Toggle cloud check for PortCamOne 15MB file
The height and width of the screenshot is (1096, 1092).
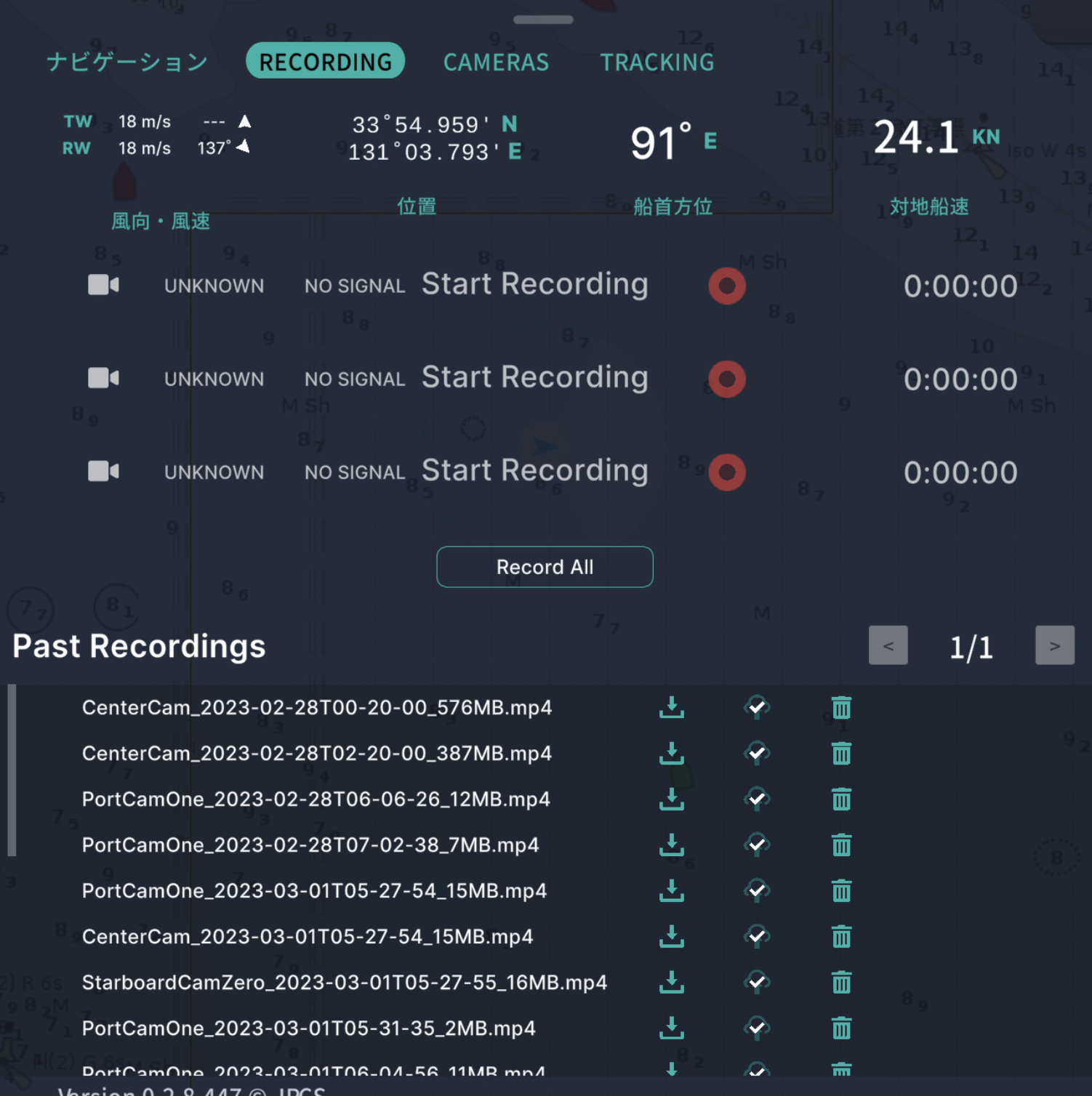coord(757,890)
